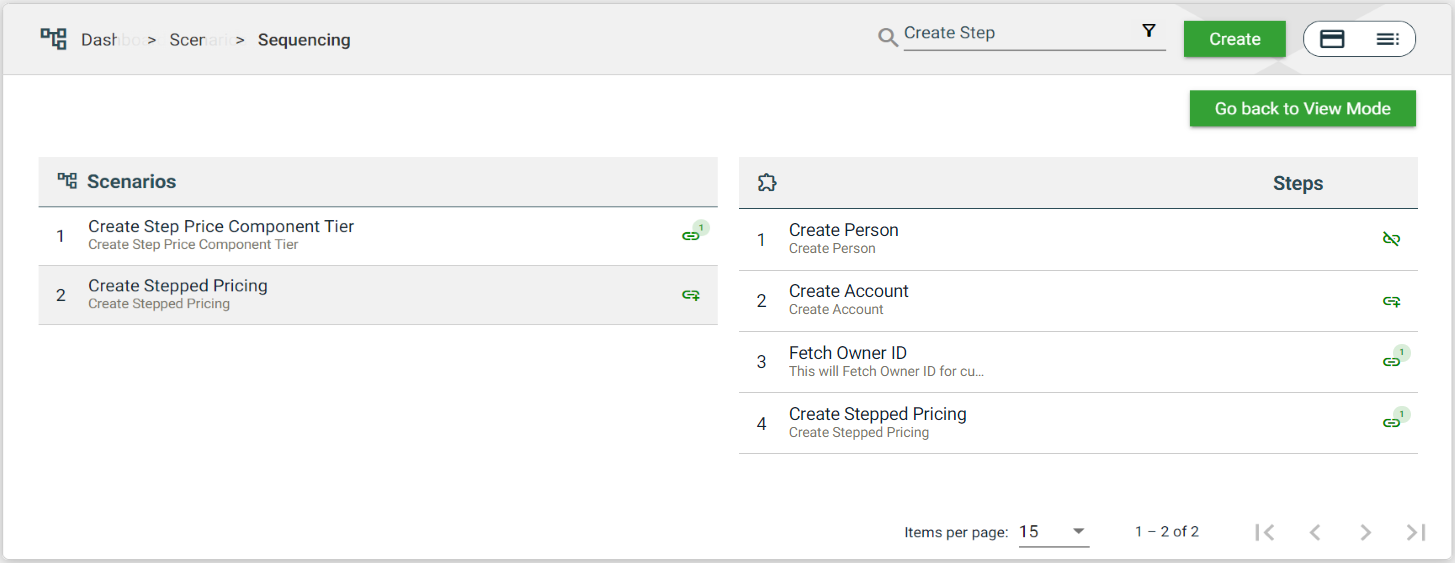Click the green Create button
This screenshot has height=563, width=1455.
1234,39
